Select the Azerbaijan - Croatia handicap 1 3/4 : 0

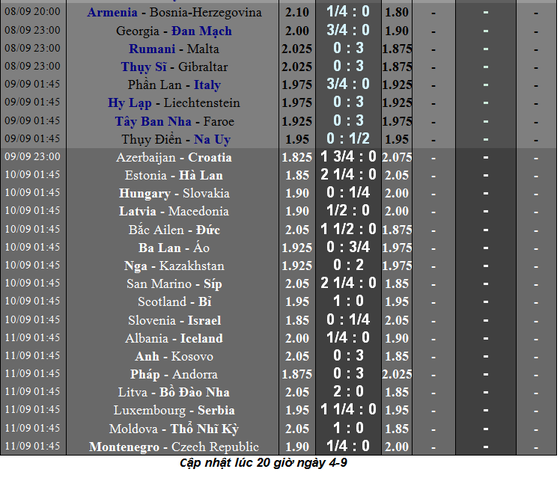[348, 156]
